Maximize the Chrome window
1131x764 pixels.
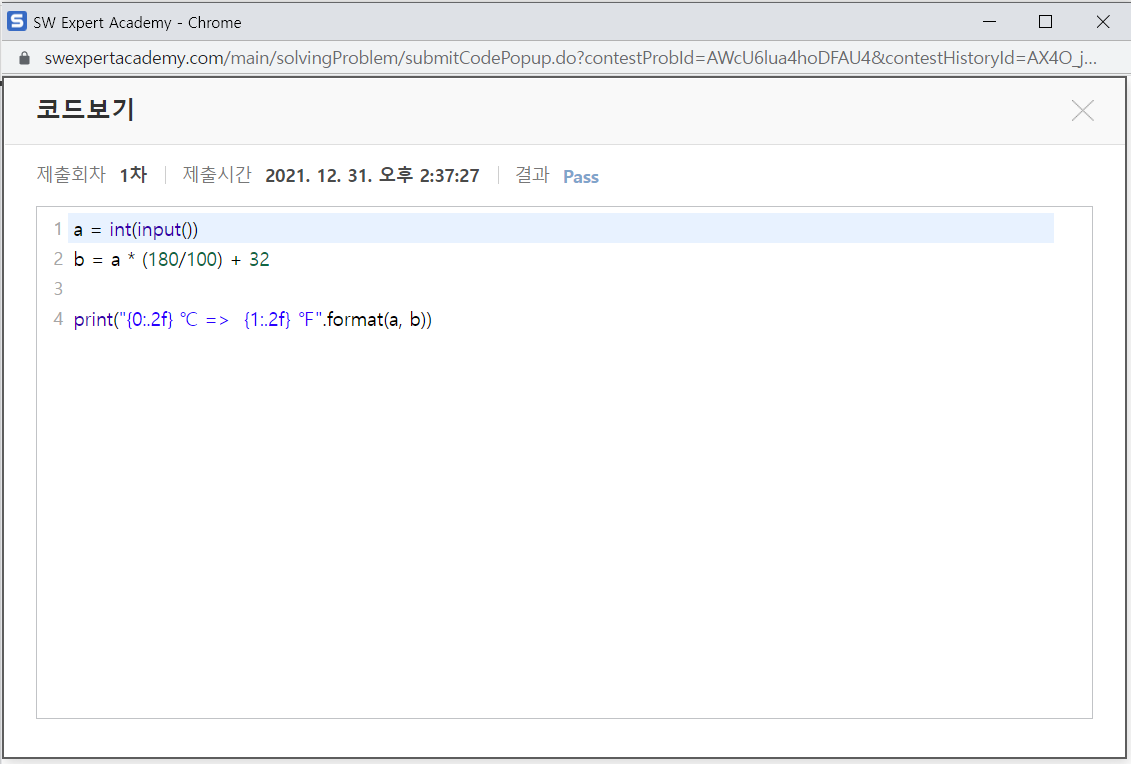point(1045,22)
